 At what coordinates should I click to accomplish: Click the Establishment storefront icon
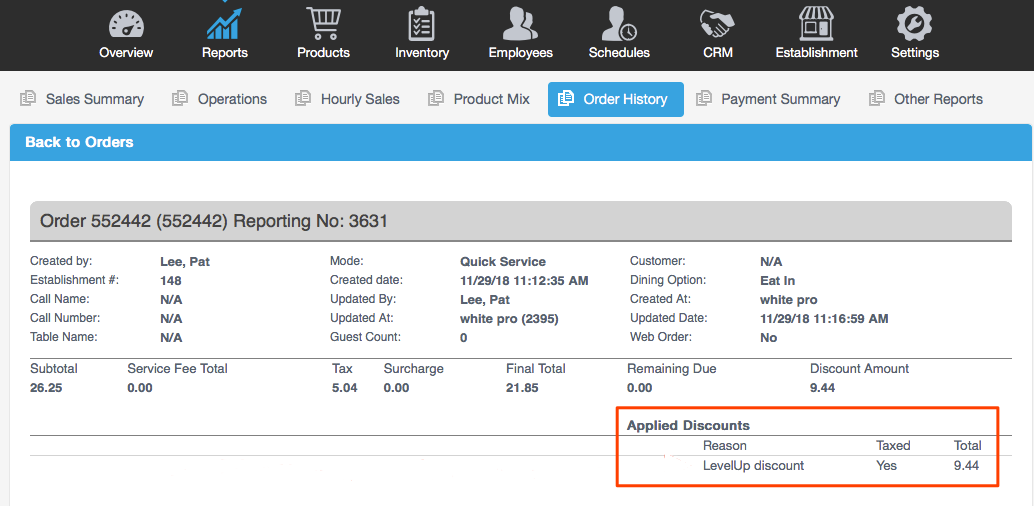pos(816,24)
